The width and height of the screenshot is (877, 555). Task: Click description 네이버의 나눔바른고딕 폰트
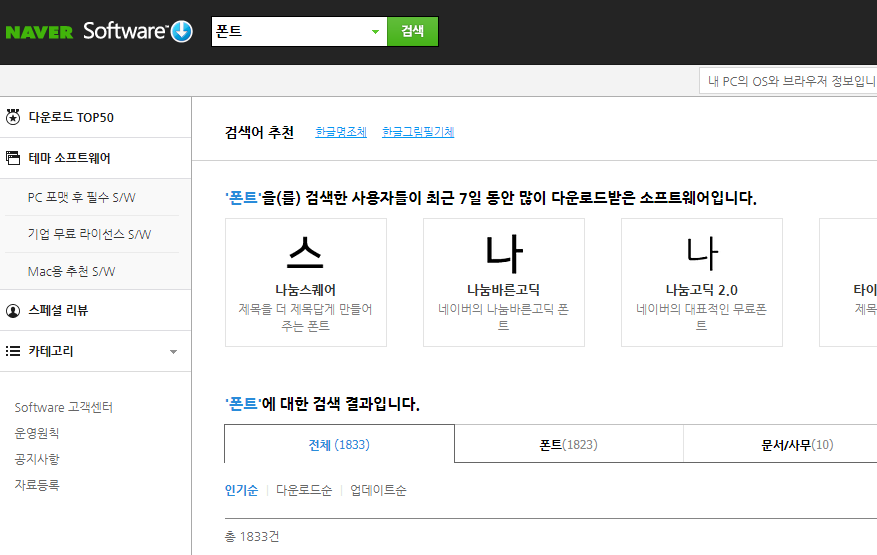(503, 317)
